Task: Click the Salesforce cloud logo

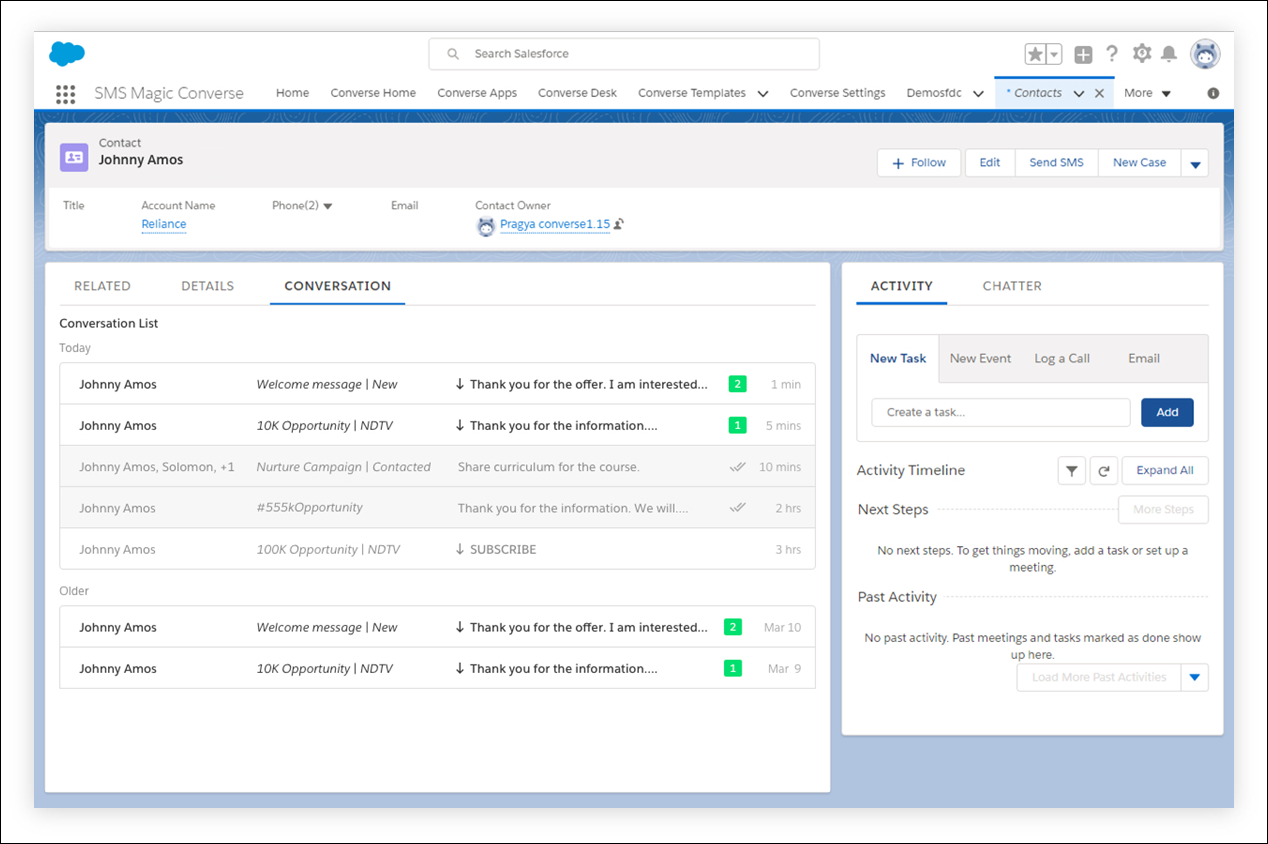Action: coord(67,54)
